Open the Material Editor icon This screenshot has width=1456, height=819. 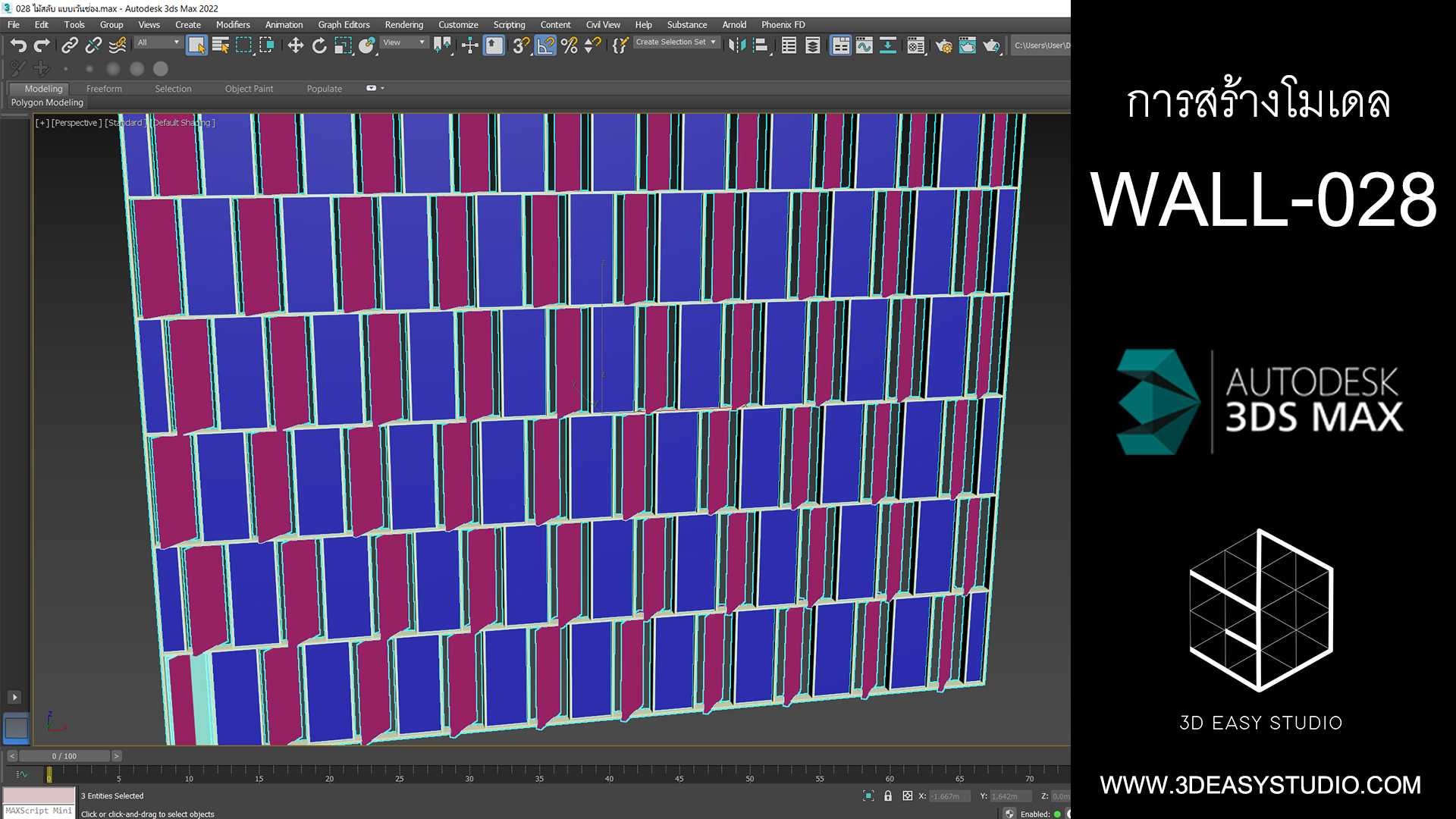coord(915,45)
